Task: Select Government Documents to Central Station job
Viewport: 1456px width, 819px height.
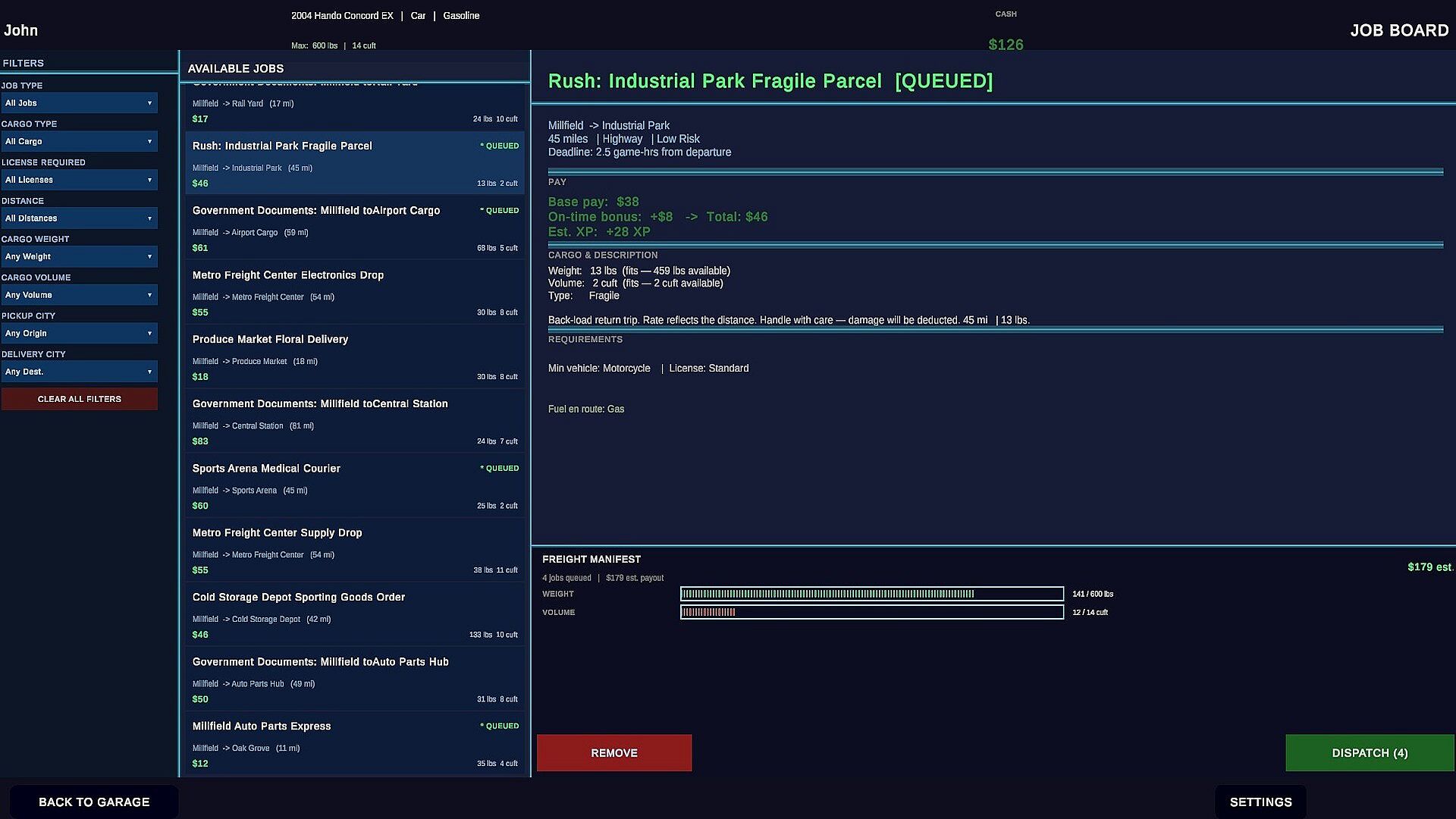Action: pos(355,421)
